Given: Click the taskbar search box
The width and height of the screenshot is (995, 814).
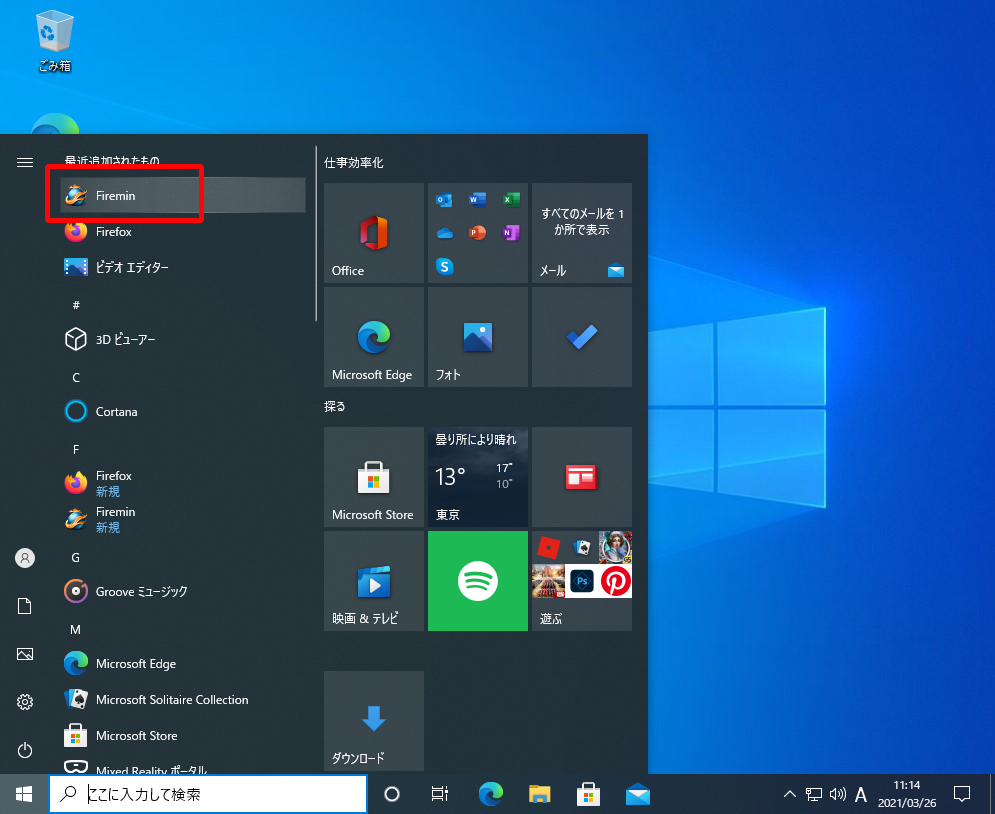Looking at the screenshot, I should 208,795.
